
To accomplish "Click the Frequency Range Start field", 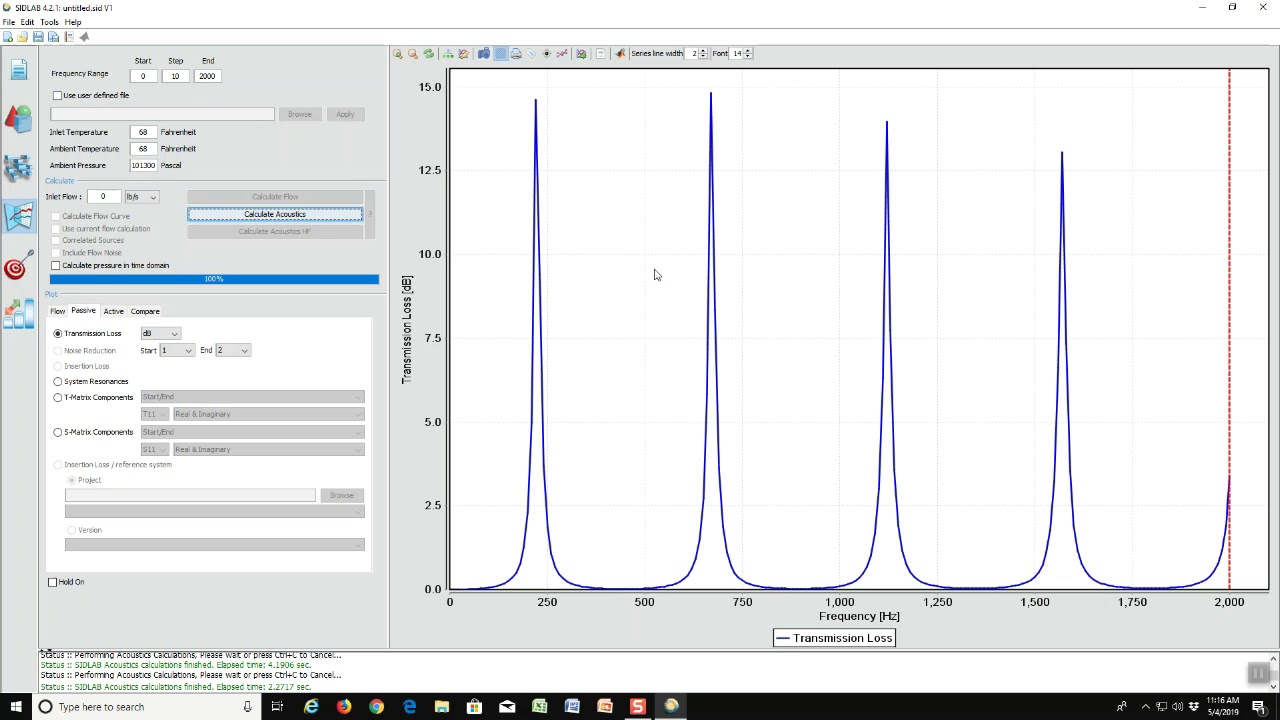I will 143,76.
